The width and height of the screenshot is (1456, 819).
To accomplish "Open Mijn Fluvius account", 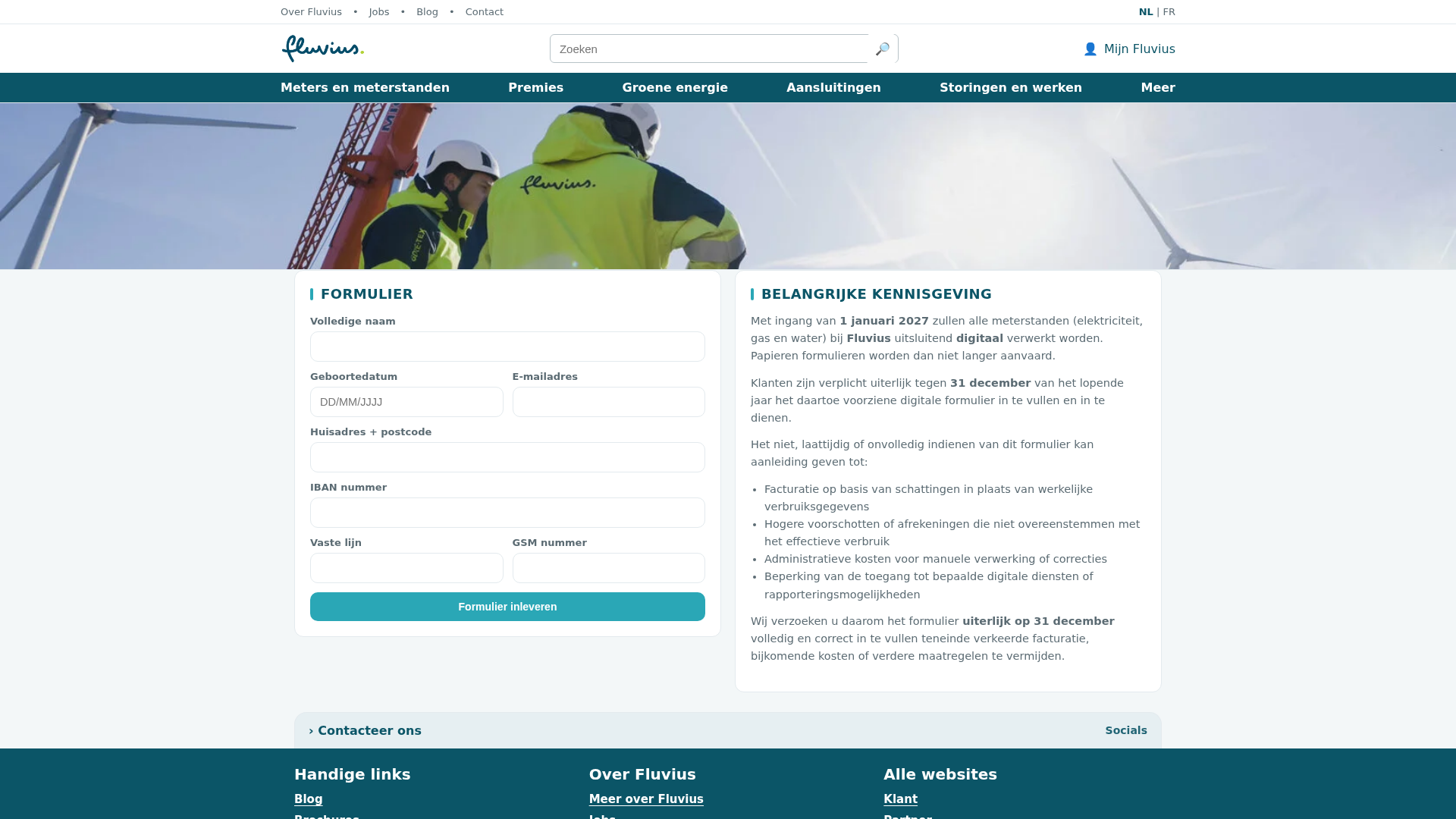I will (1130, 49).
